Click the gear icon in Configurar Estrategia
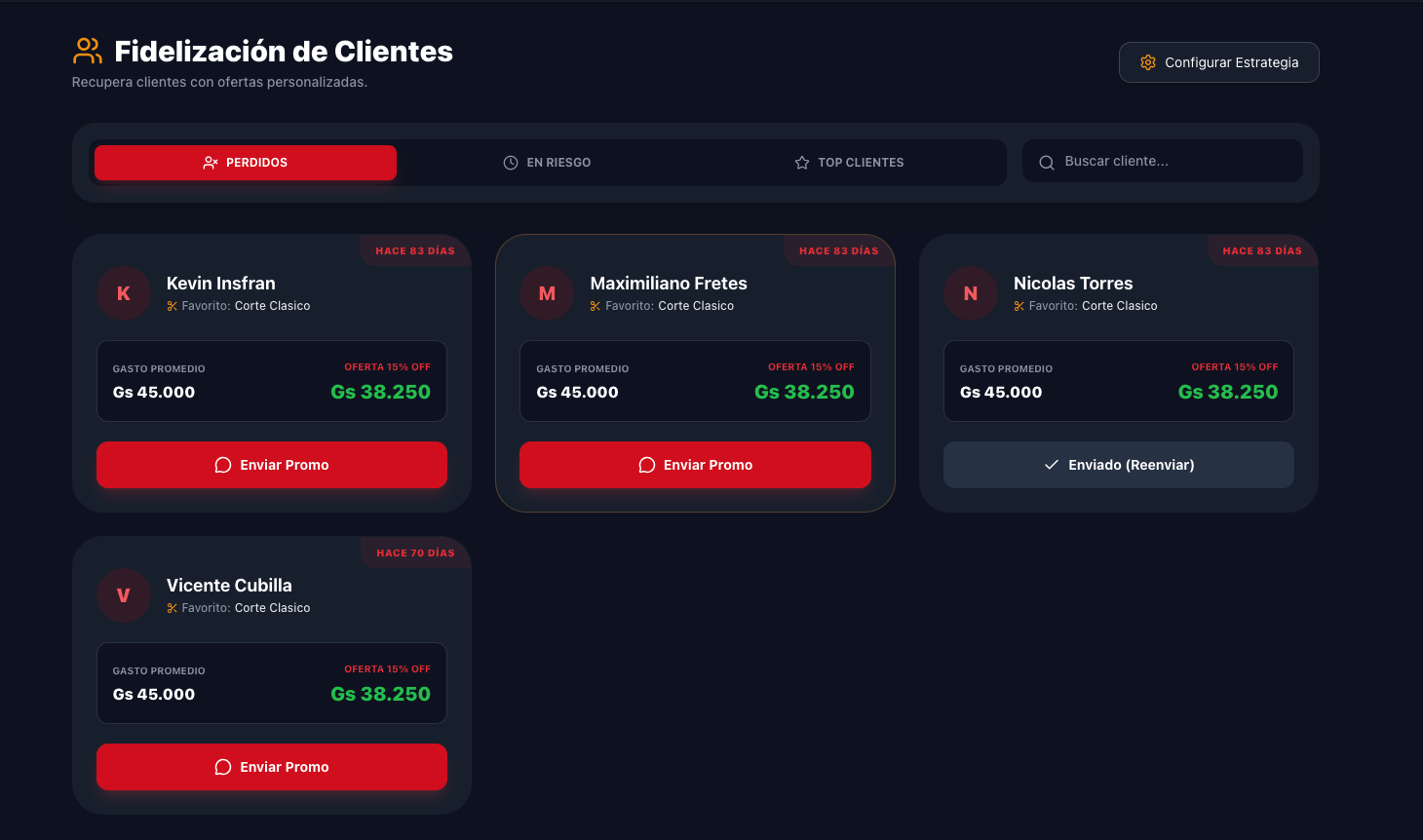 (x=1147, y=62)
